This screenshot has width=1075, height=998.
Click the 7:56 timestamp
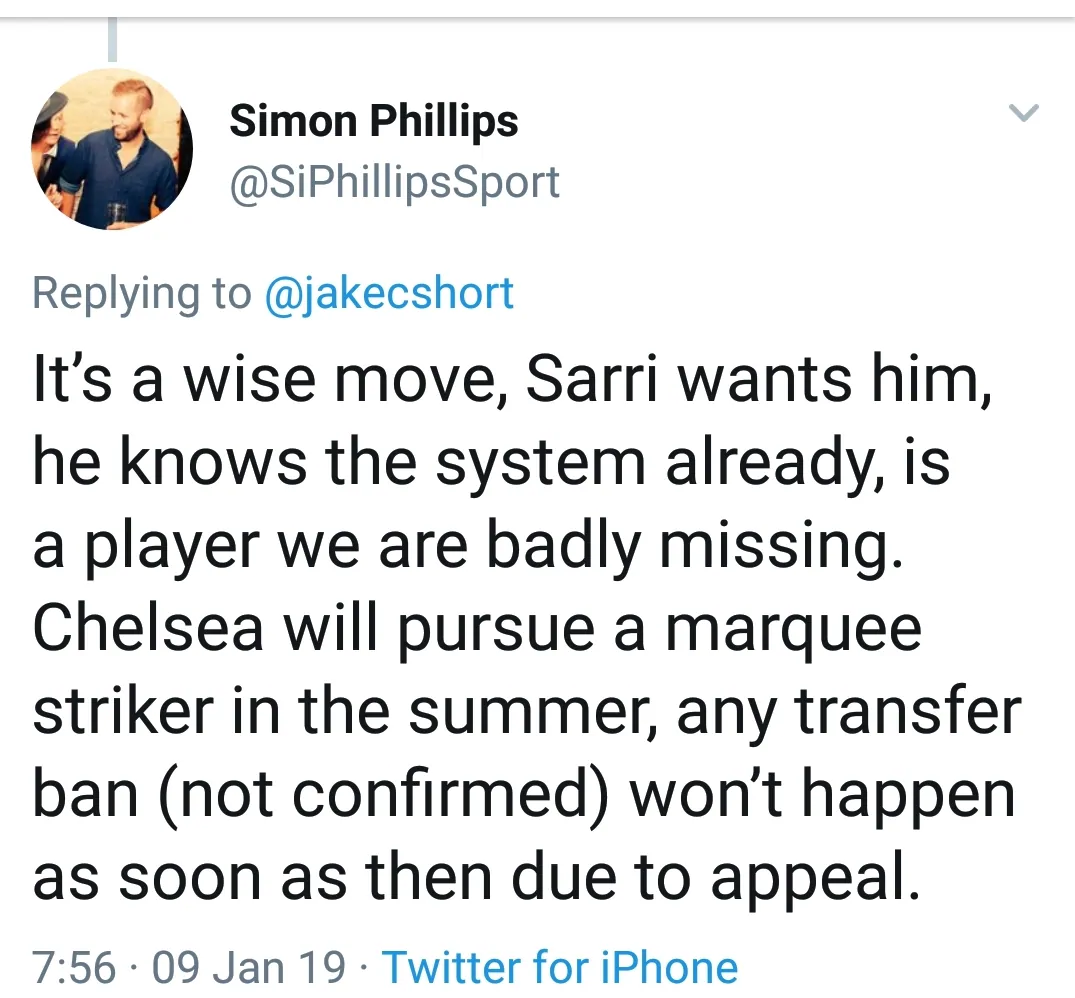[x=74, y=966]
